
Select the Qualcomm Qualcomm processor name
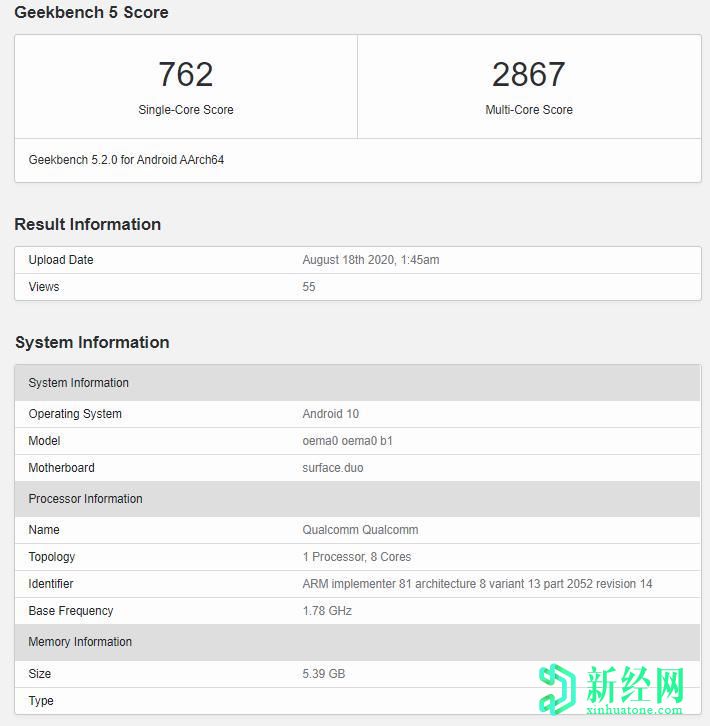360,530
